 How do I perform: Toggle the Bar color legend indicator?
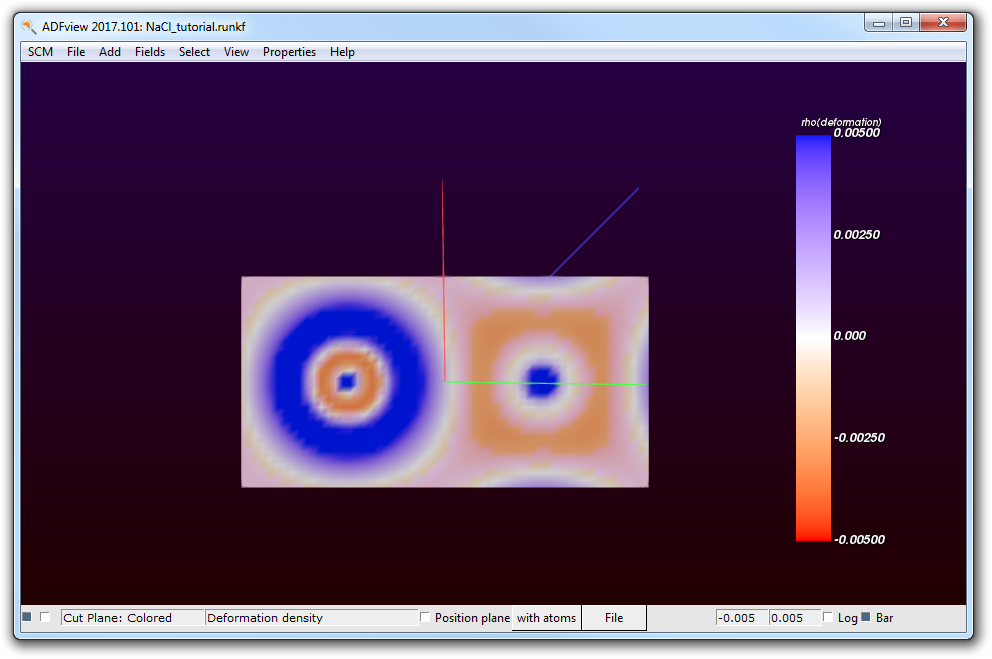coord(865,617)
